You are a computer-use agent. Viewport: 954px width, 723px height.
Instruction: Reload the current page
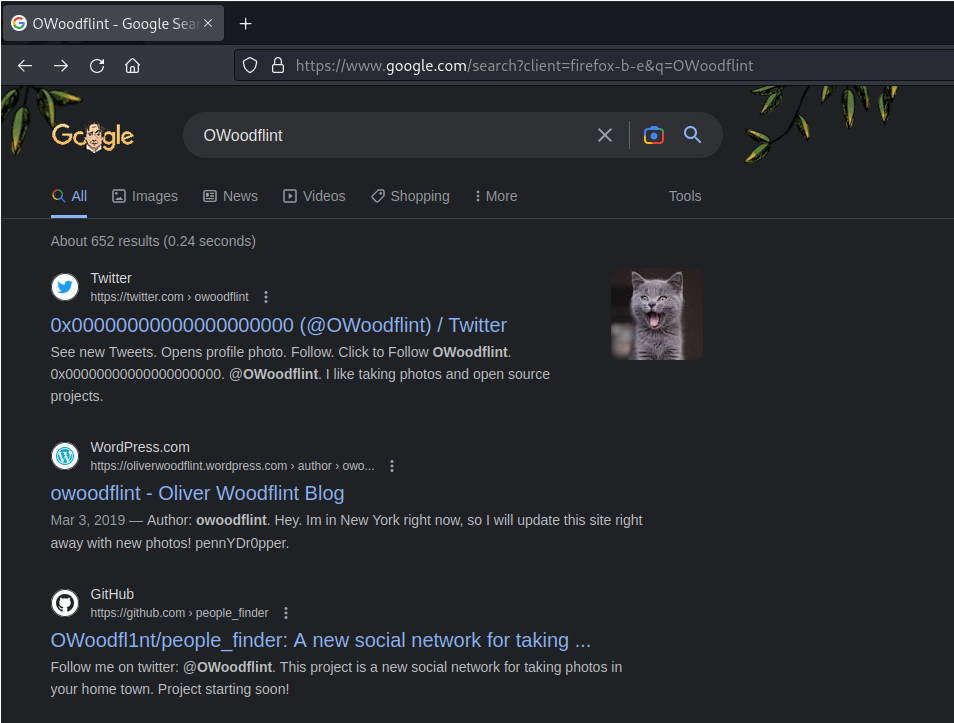click(96, 64)
